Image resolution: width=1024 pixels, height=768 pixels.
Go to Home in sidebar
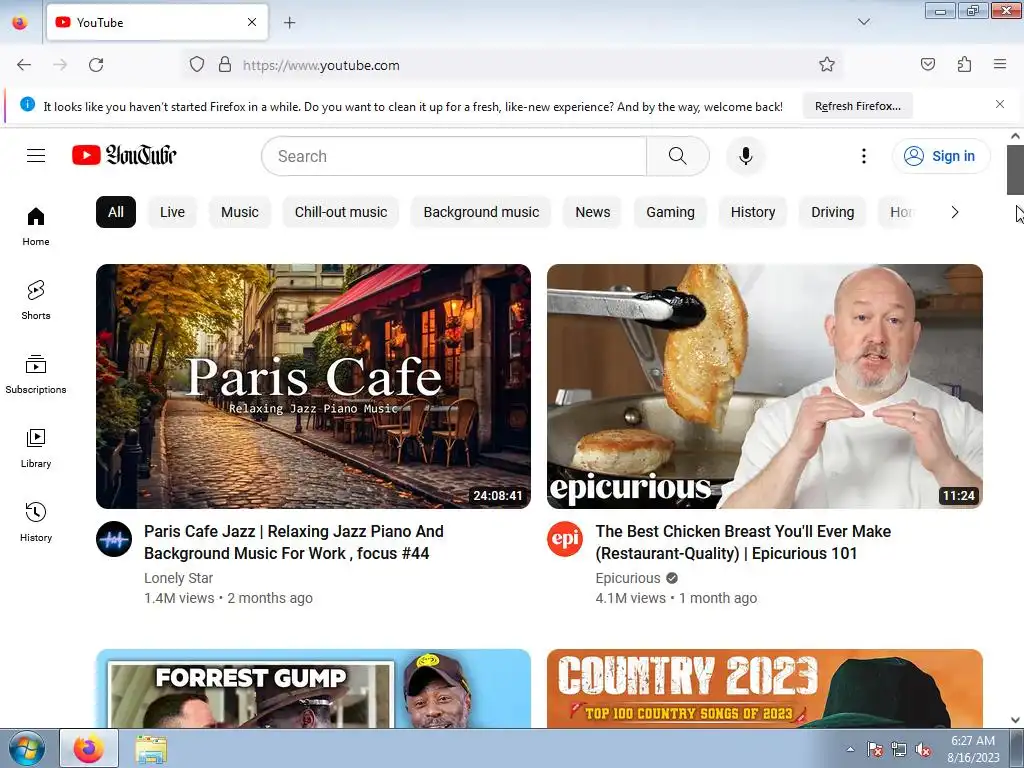point(36,226)
